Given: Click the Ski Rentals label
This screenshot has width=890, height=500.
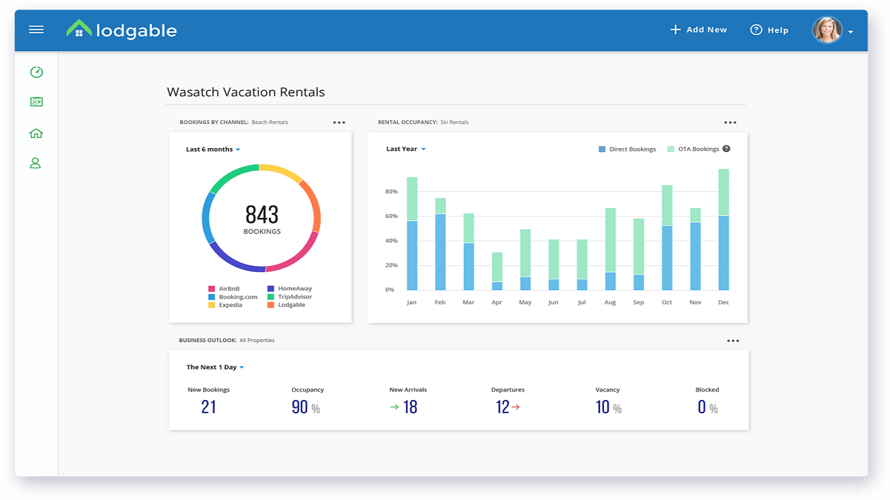Looking at the screenshot, I should pyautogui.click(x=455, y=122).
